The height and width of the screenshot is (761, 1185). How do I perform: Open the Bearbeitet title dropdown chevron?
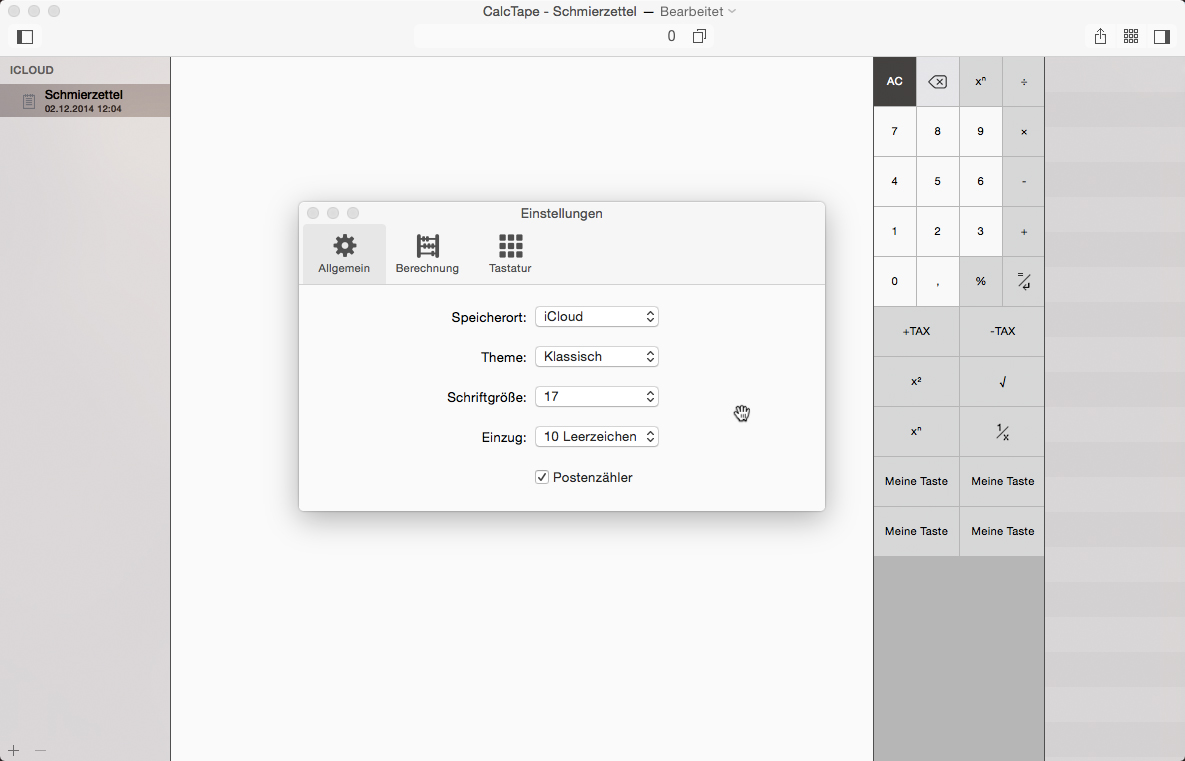[732, 12]
